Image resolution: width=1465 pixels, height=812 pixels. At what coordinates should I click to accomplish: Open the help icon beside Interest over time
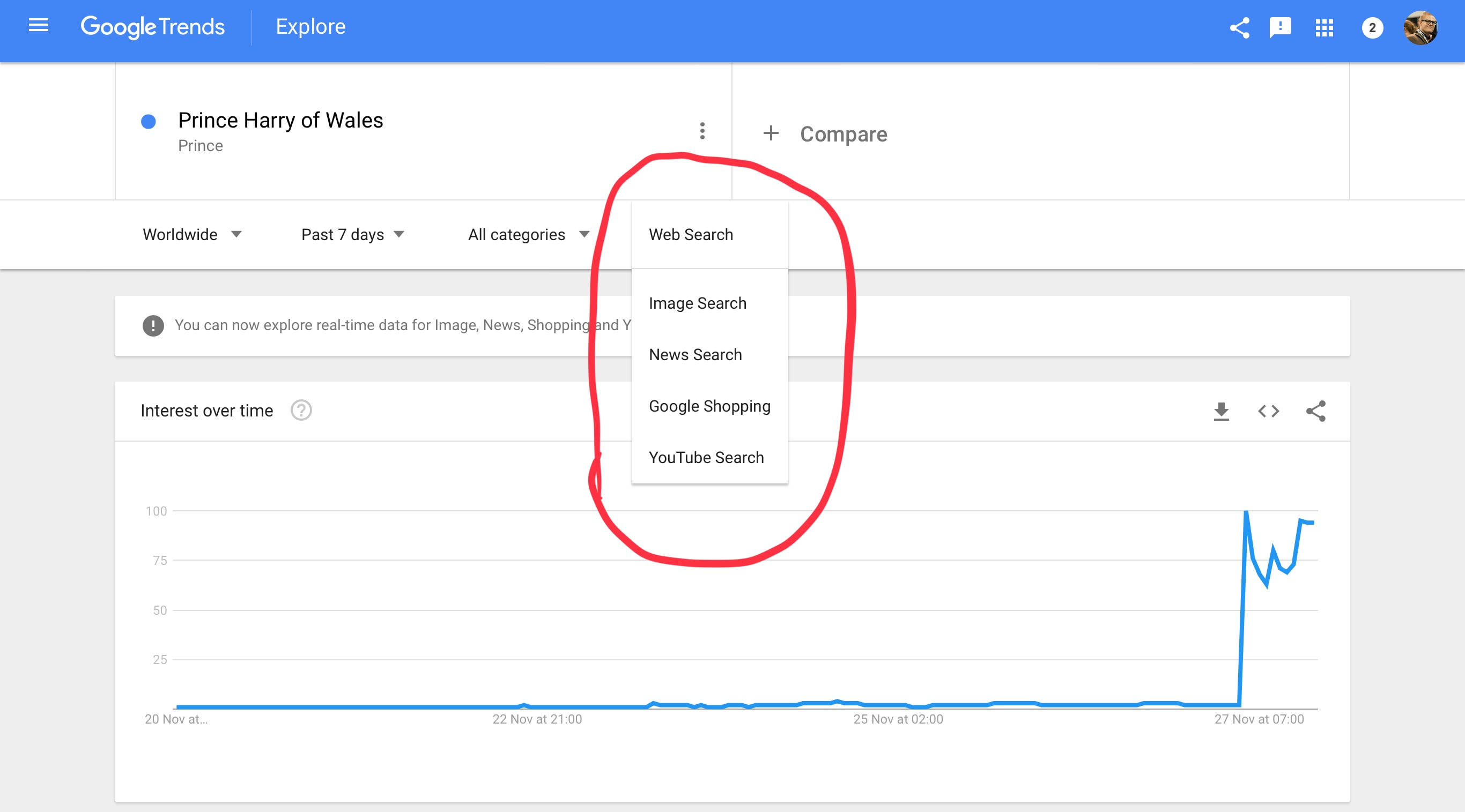pyautogui.click(x=301, y=410)
